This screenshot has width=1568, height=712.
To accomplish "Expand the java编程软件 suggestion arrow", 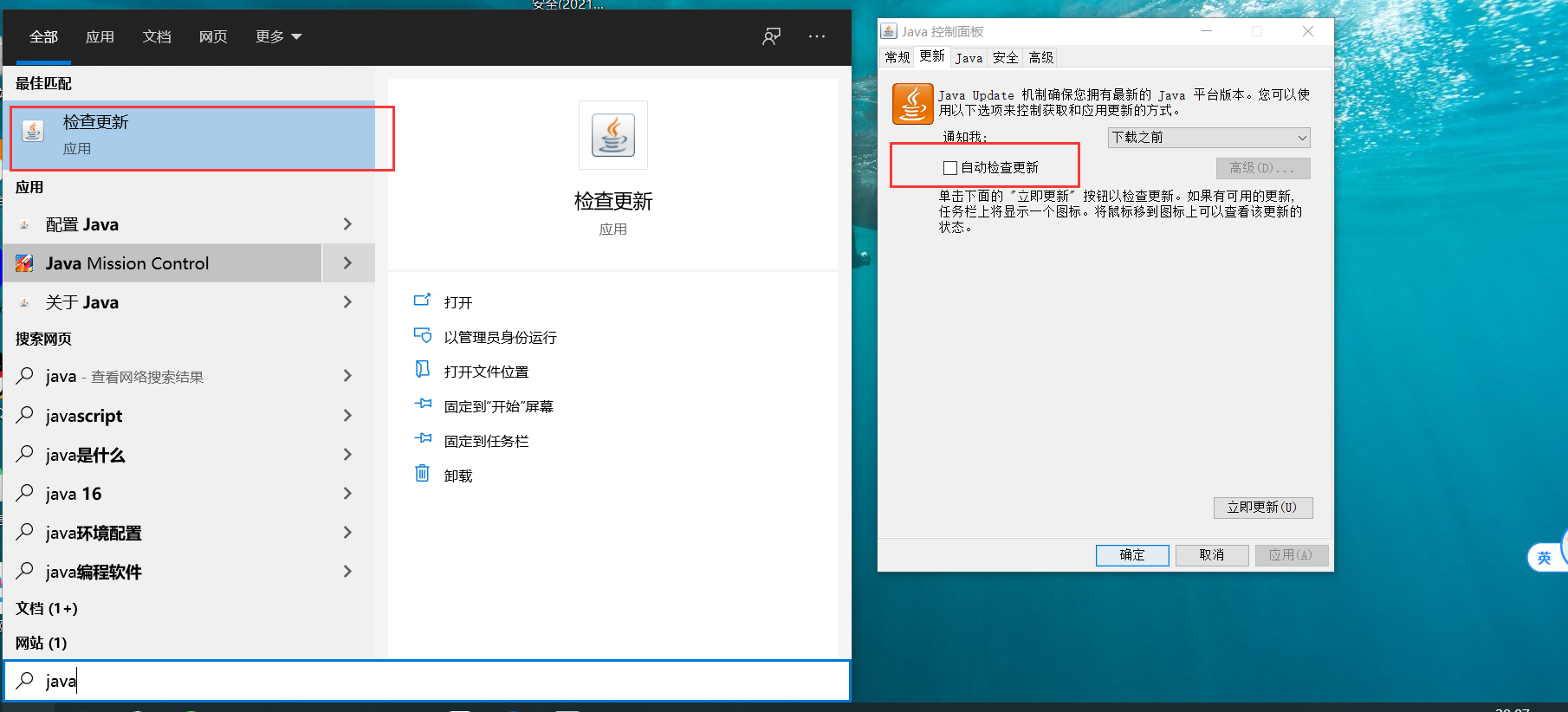I will point(347,572).
